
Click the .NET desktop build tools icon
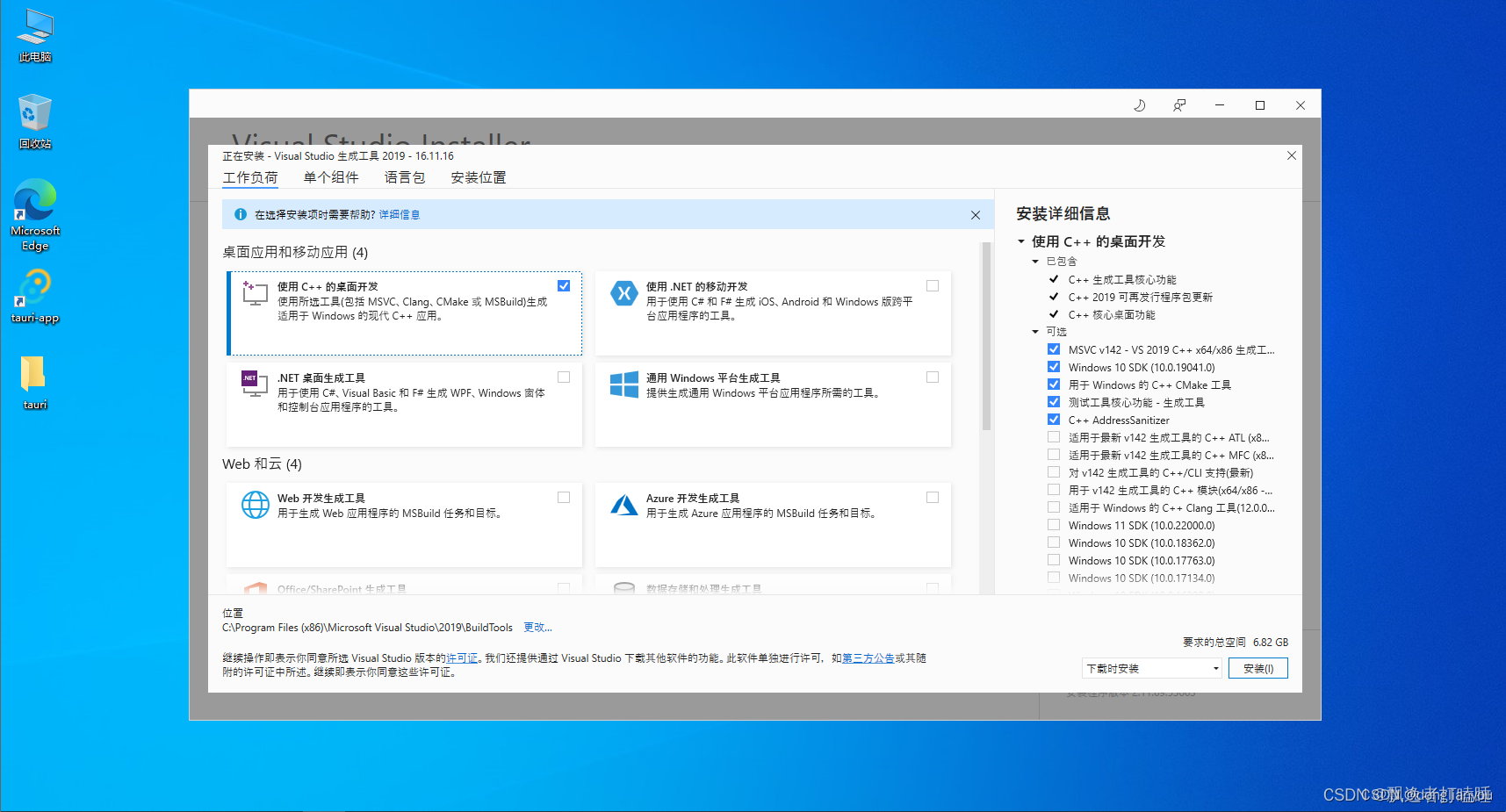click(254, 384)
